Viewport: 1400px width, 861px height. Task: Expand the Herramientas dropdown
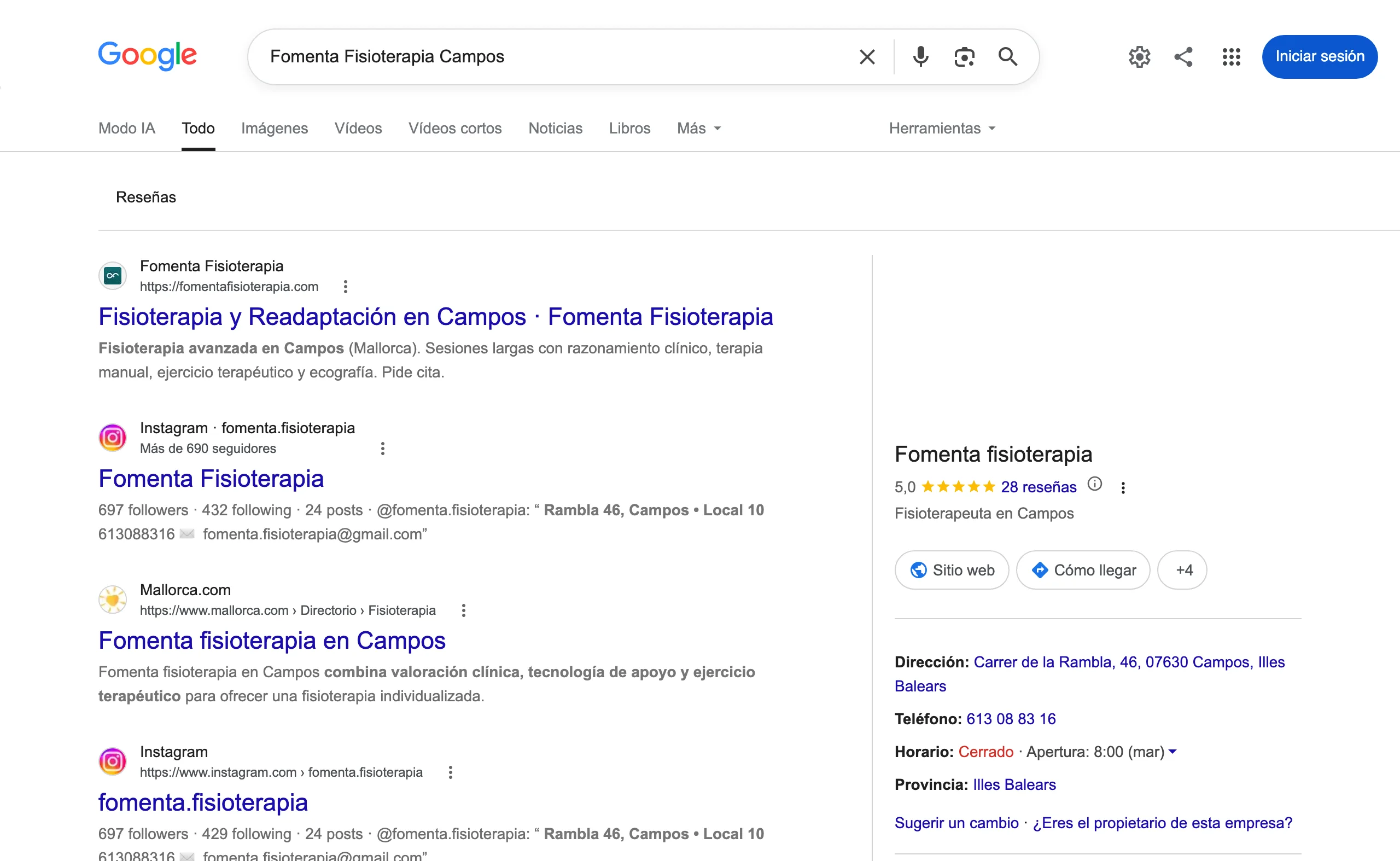(942, 128)
